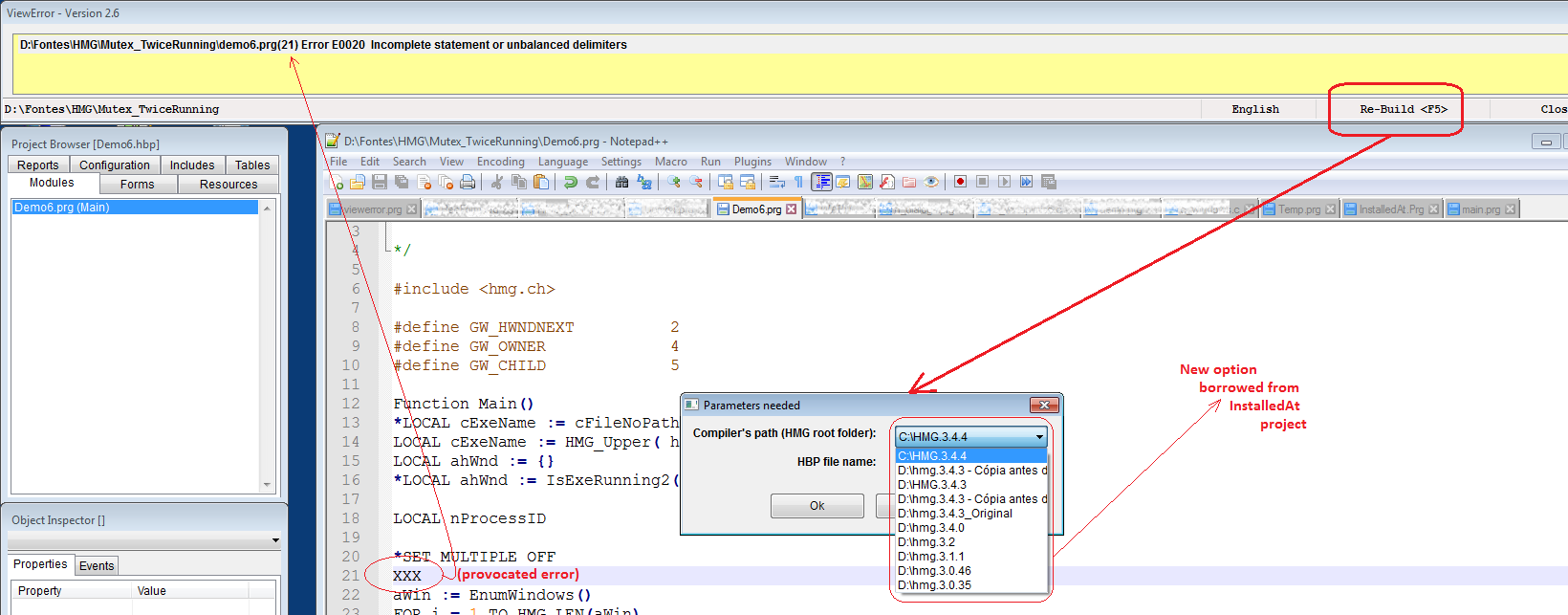This screenshot has width=1568, height=615.
Task: Click the Zoom In magnifier icon
Action: (674, 182)
